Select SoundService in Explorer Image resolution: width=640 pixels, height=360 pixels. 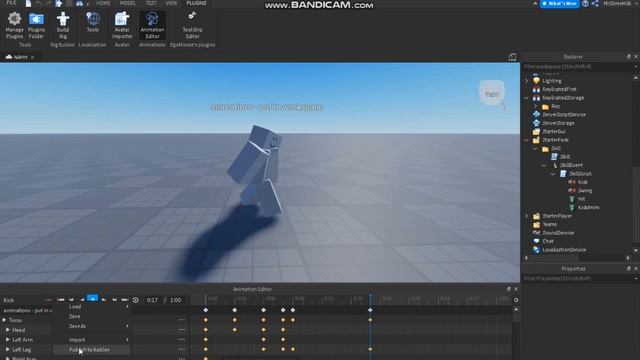coord(558,233)
